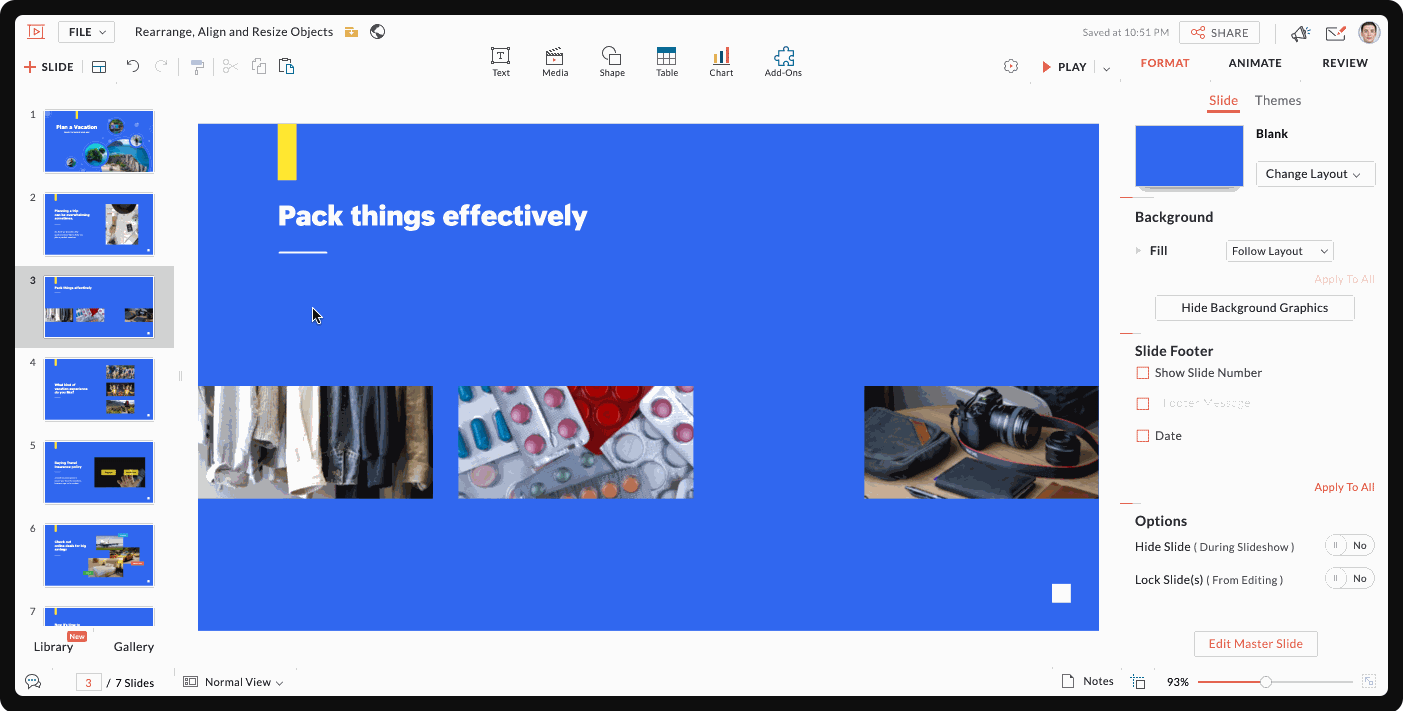
Task: Click the Paste clipboard icon
Action: [x=286, y=66]
